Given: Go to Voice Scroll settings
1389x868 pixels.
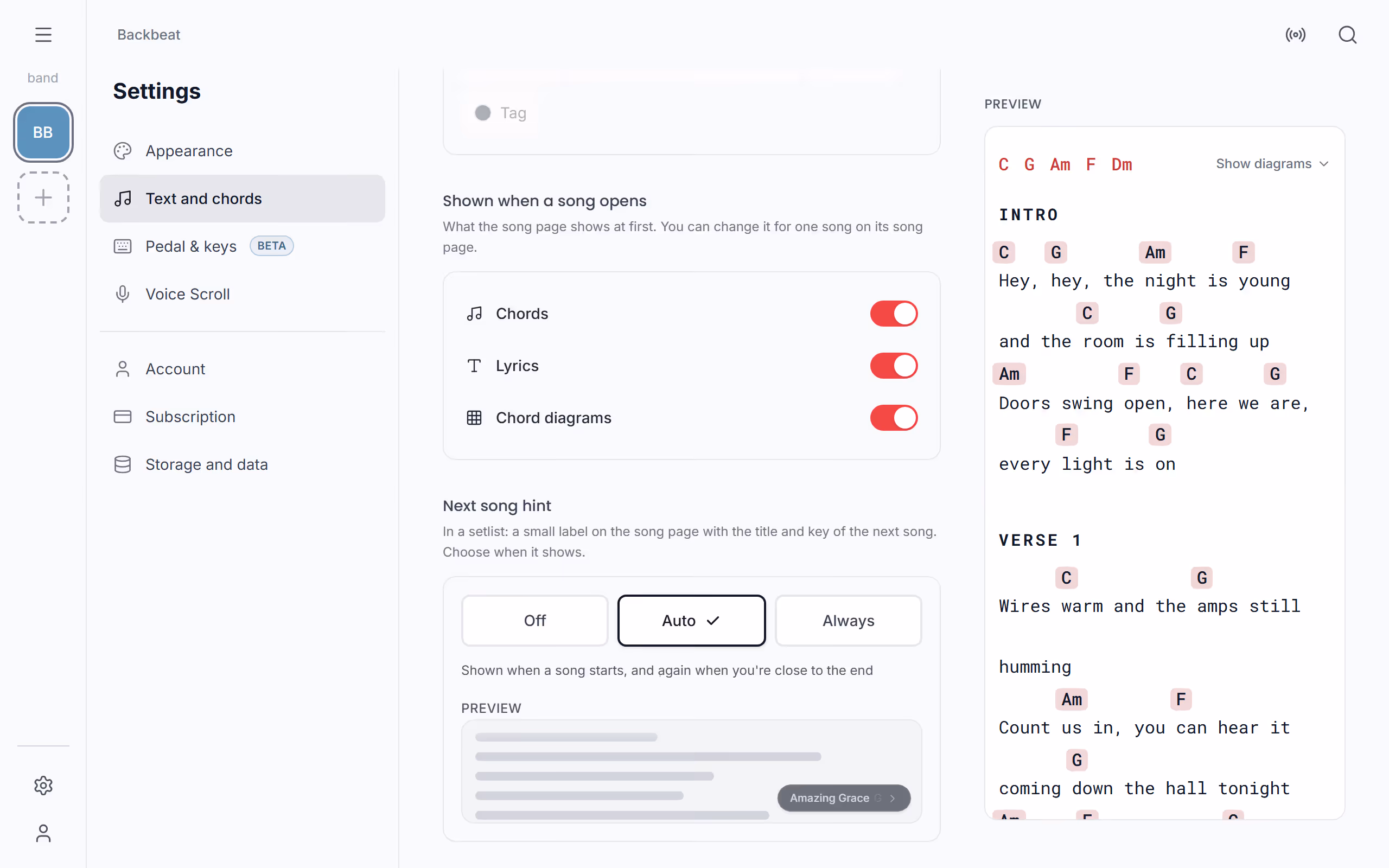Looking at the screenshot, I should point(242,294).
